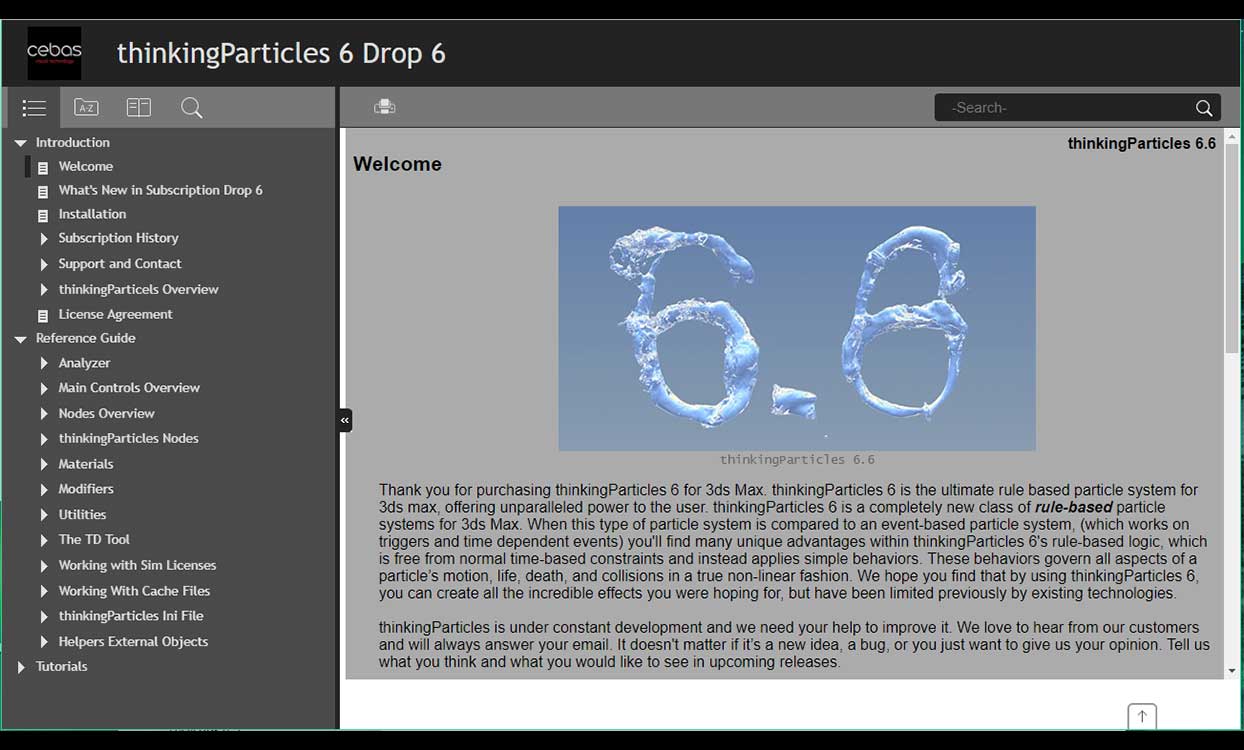Collapse the Reference Guide section arrow
The width and height of the screenshot is (1244, 750).
[20, 339]
